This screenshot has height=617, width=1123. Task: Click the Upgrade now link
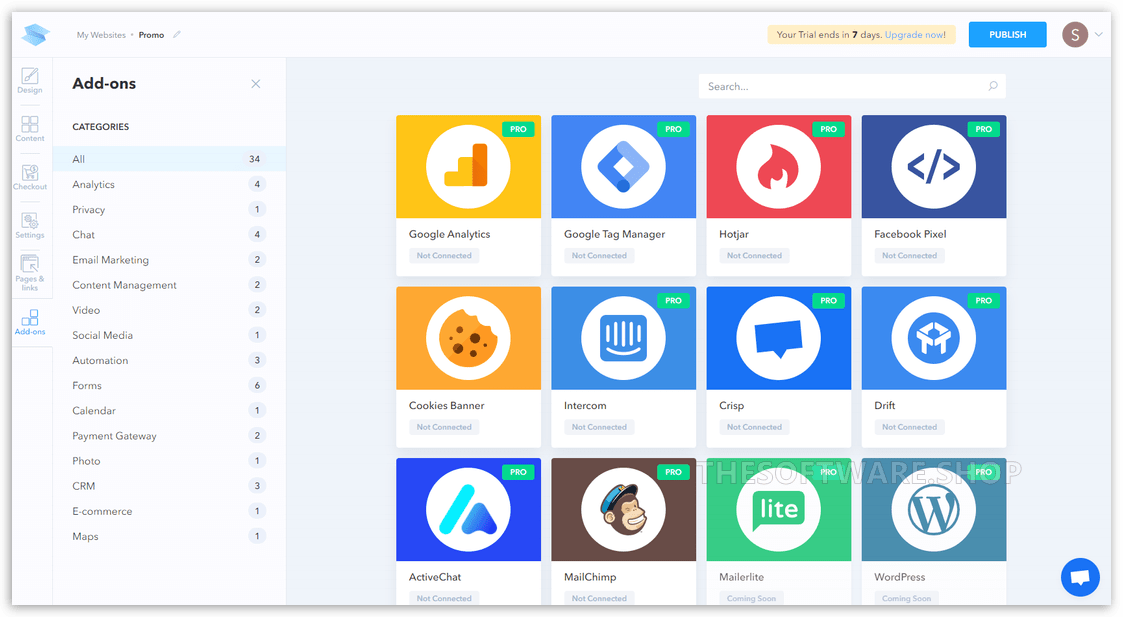click(915, 34)
